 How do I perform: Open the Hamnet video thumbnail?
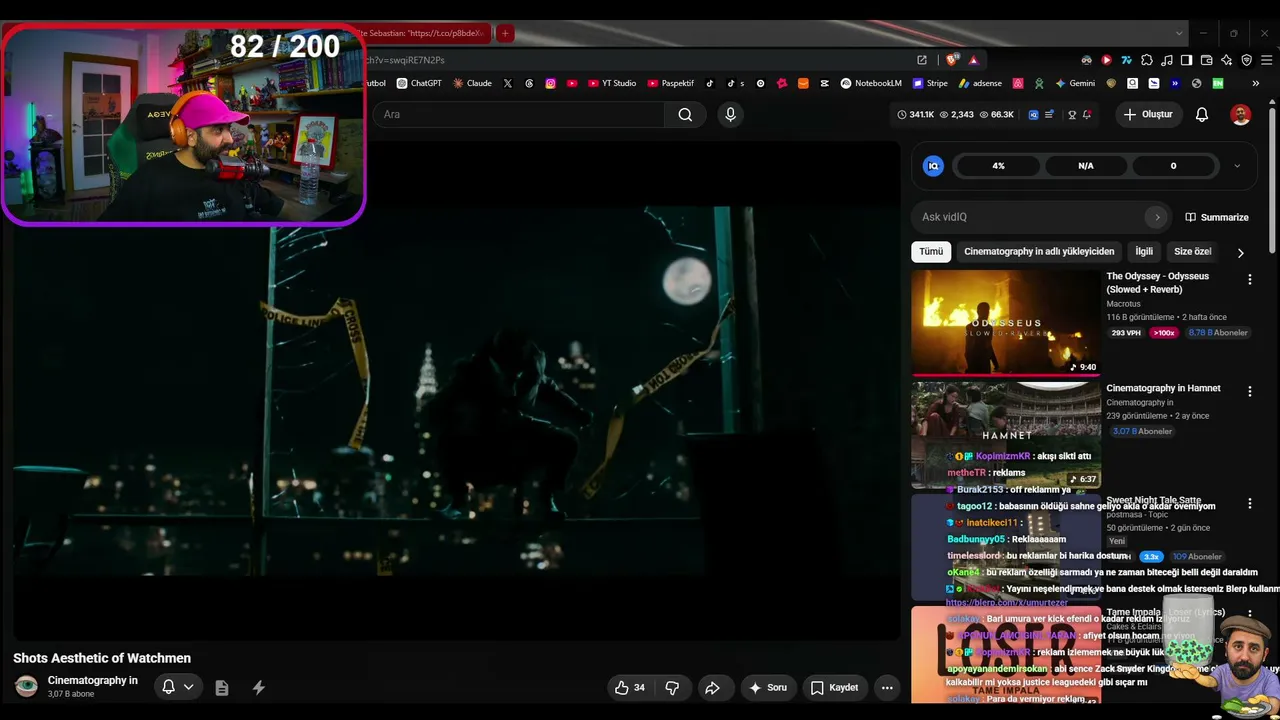[1006, 434]
